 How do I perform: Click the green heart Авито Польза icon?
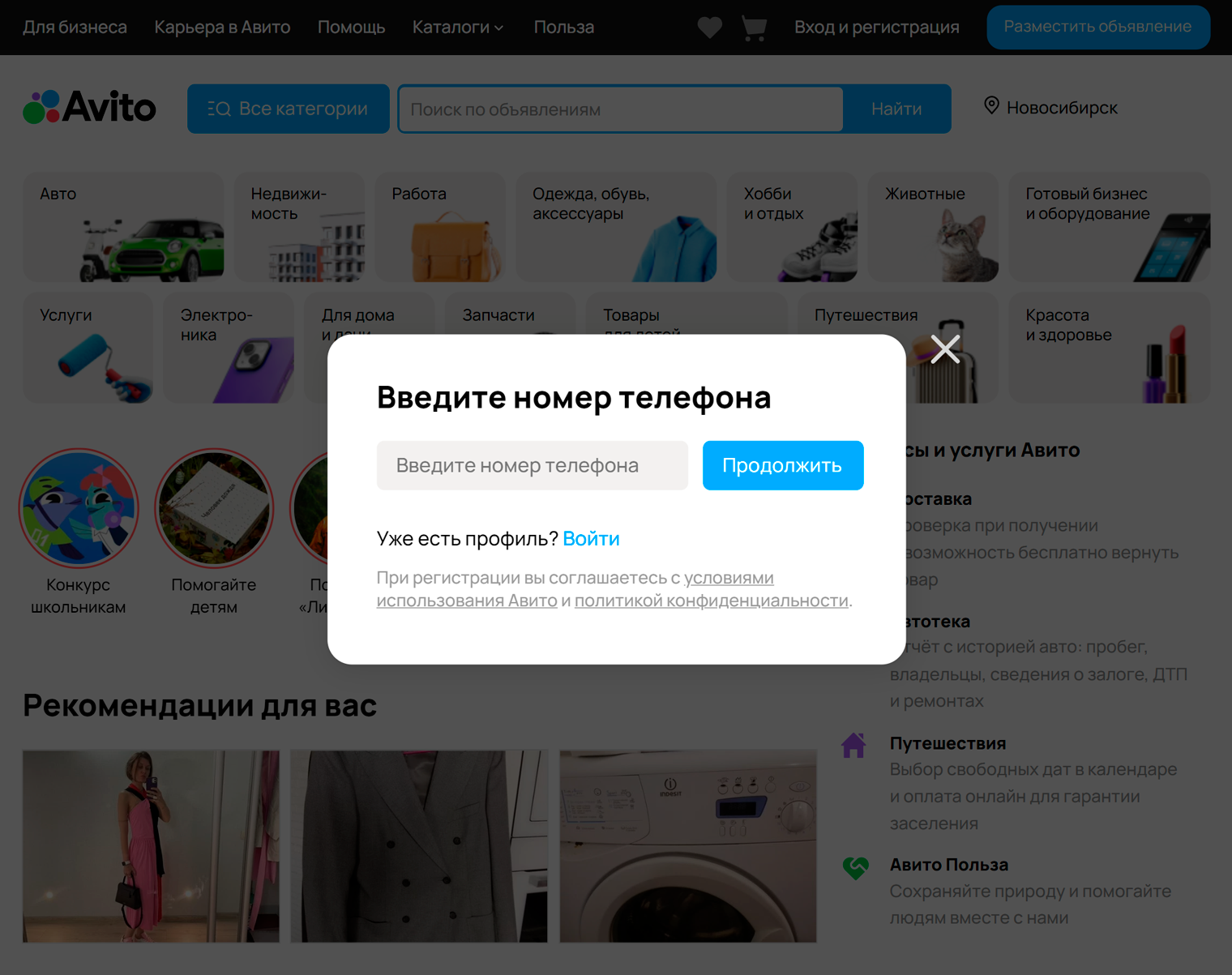[855, 868]
